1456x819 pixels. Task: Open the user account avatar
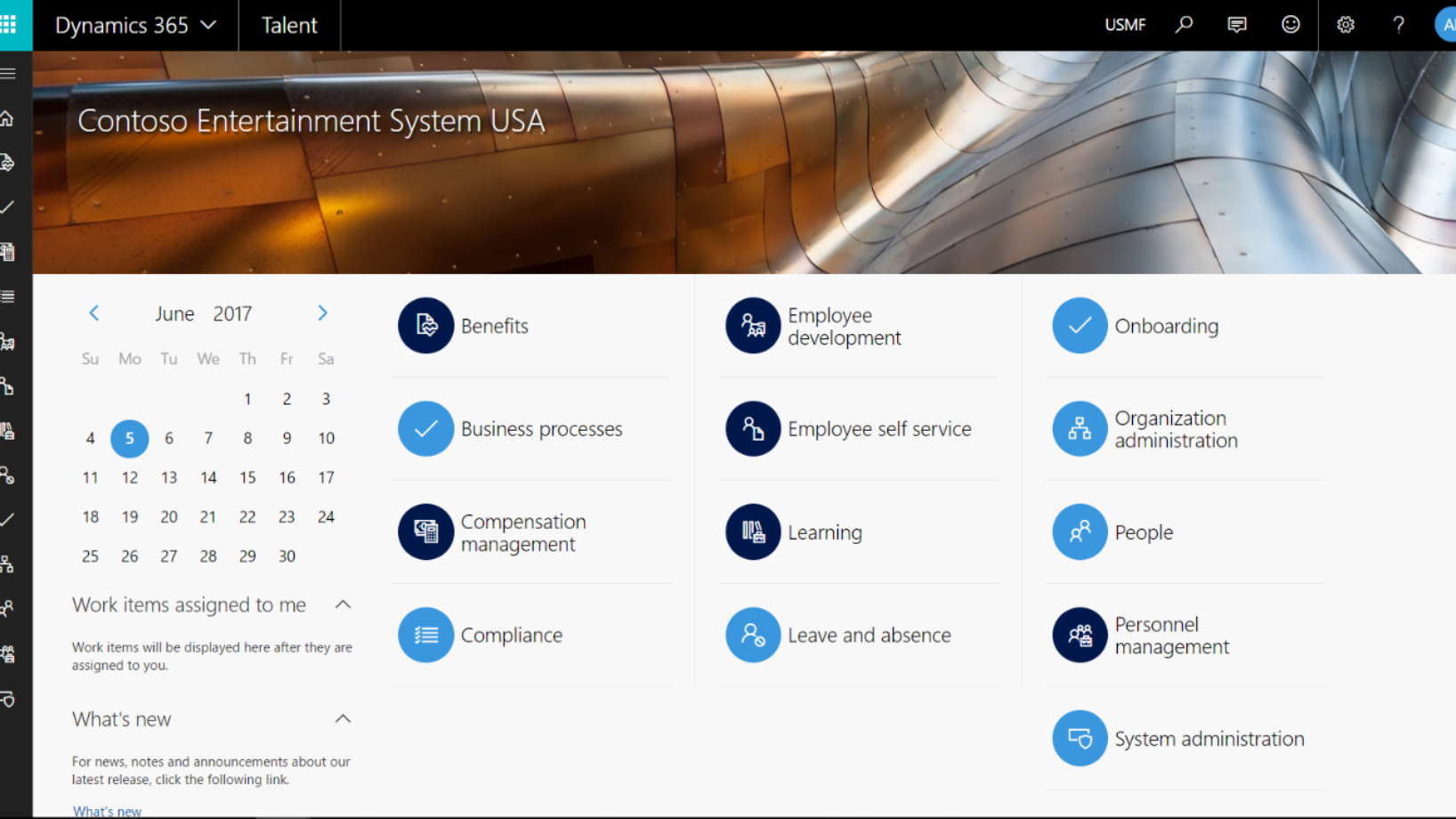click(1446, 25)
